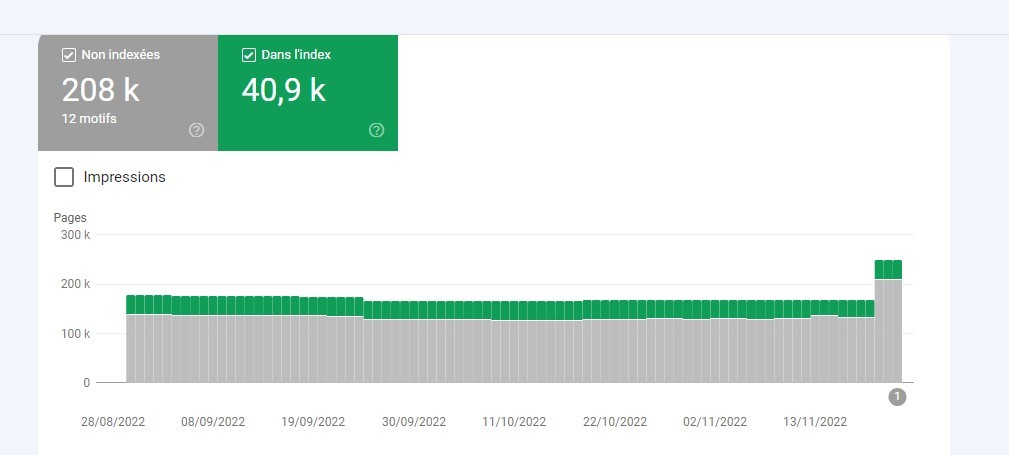Image resolution: width=1009 pixels, height=455 pixels.
Task: Click the annotation marker numbered 1 under chart
Action: pos(897,397)
